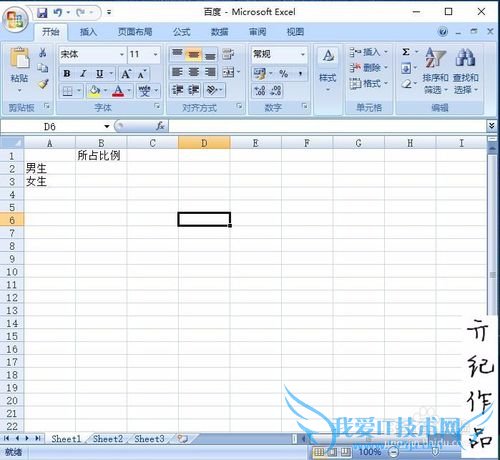Apply the yellow fill color

95,91
